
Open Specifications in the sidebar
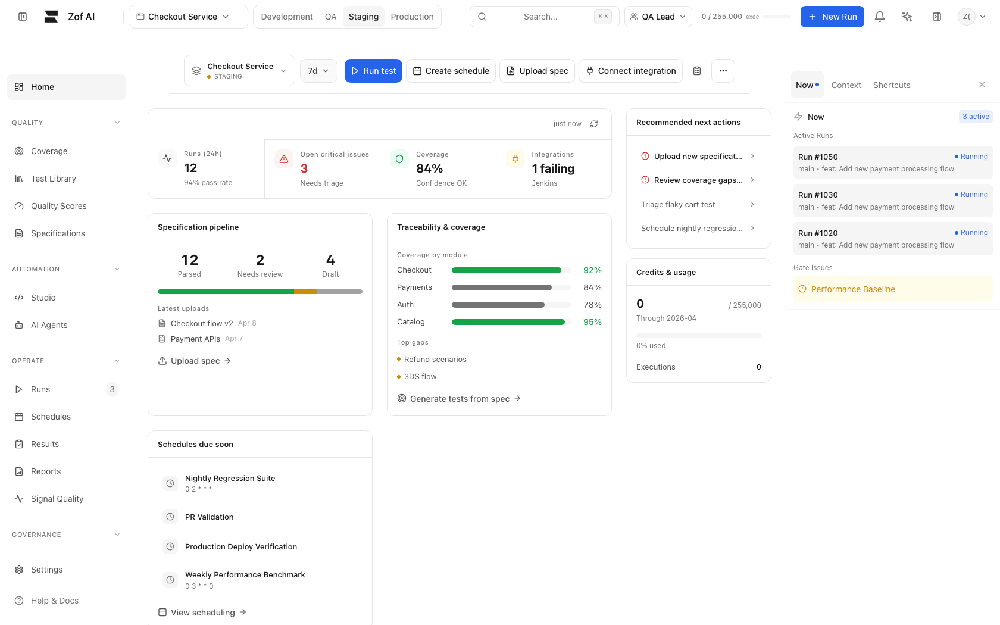click(x=66, y=233)
